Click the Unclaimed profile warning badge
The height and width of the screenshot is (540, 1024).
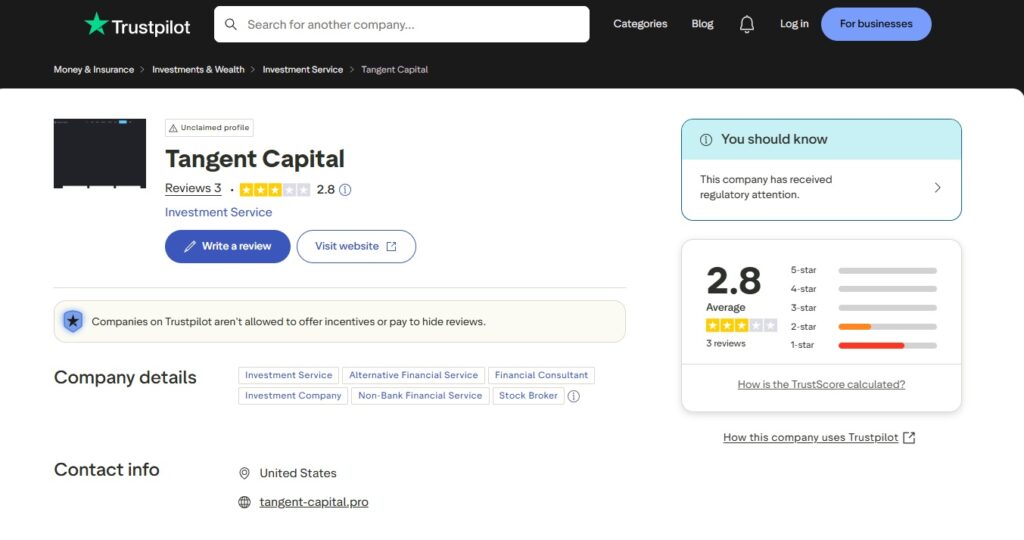point(209,128)
